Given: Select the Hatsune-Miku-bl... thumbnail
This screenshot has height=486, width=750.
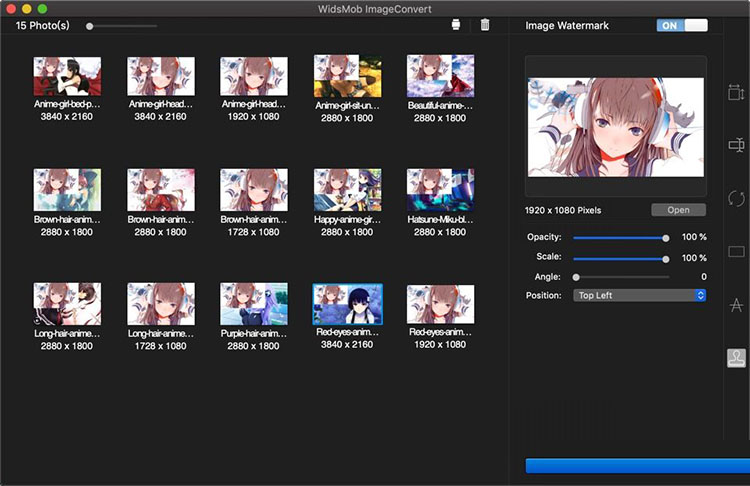Looking at the screenshot, I should (x=441, y=189).
